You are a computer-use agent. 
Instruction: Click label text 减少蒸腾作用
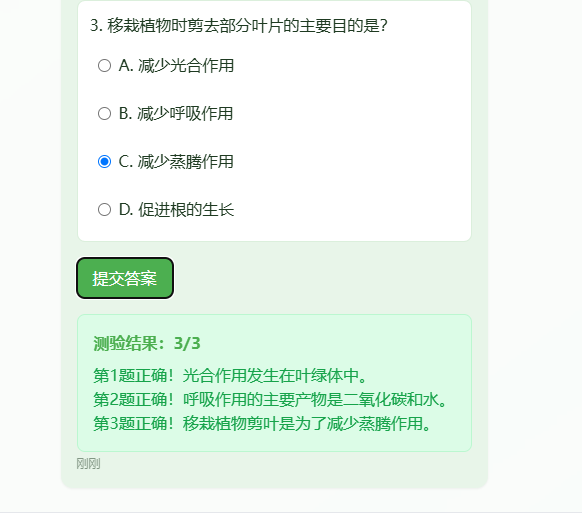[186, 161]
